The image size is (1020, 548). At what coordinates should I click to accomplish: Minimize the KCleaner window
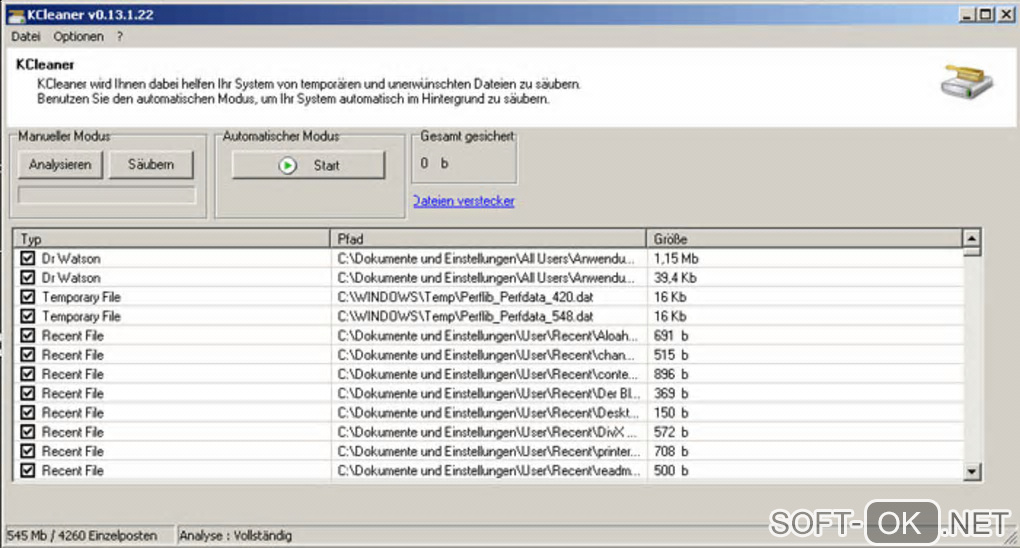967,14
